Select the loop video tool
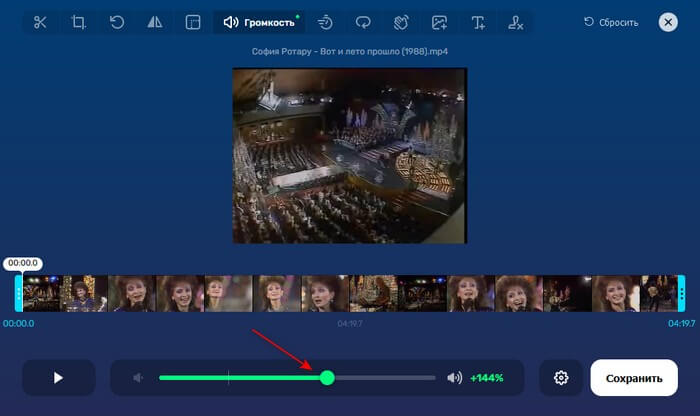This screenshot has height=416, width=700. [363, 22]
